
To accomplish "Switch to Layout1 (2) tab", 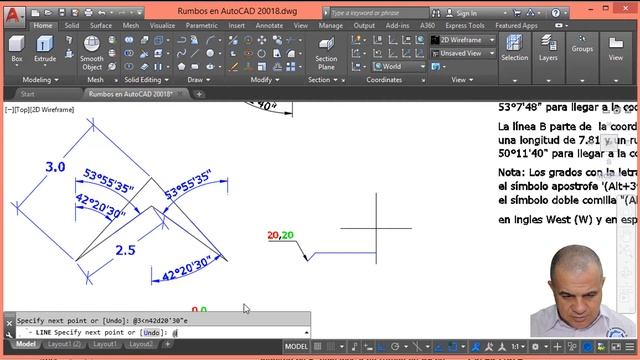I will click(x=64, y=344).
